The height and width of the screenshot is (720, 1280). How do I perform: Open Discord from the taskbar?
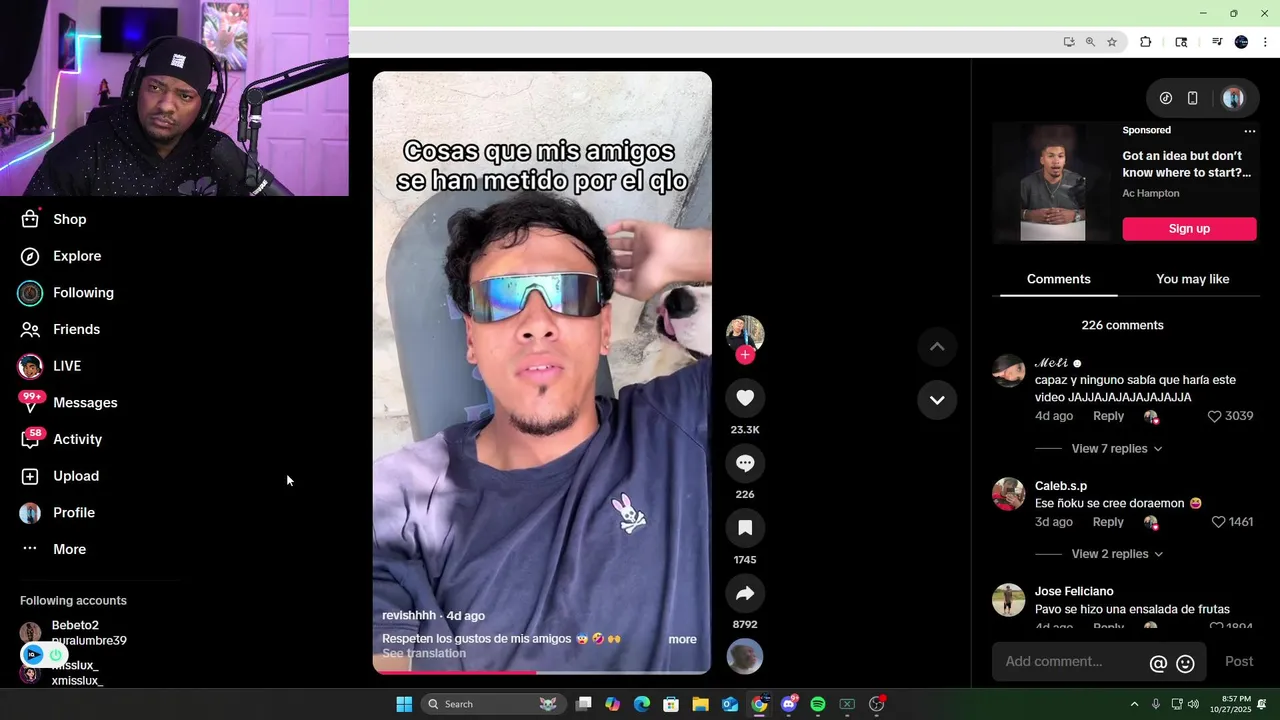[x=789, y=704]
